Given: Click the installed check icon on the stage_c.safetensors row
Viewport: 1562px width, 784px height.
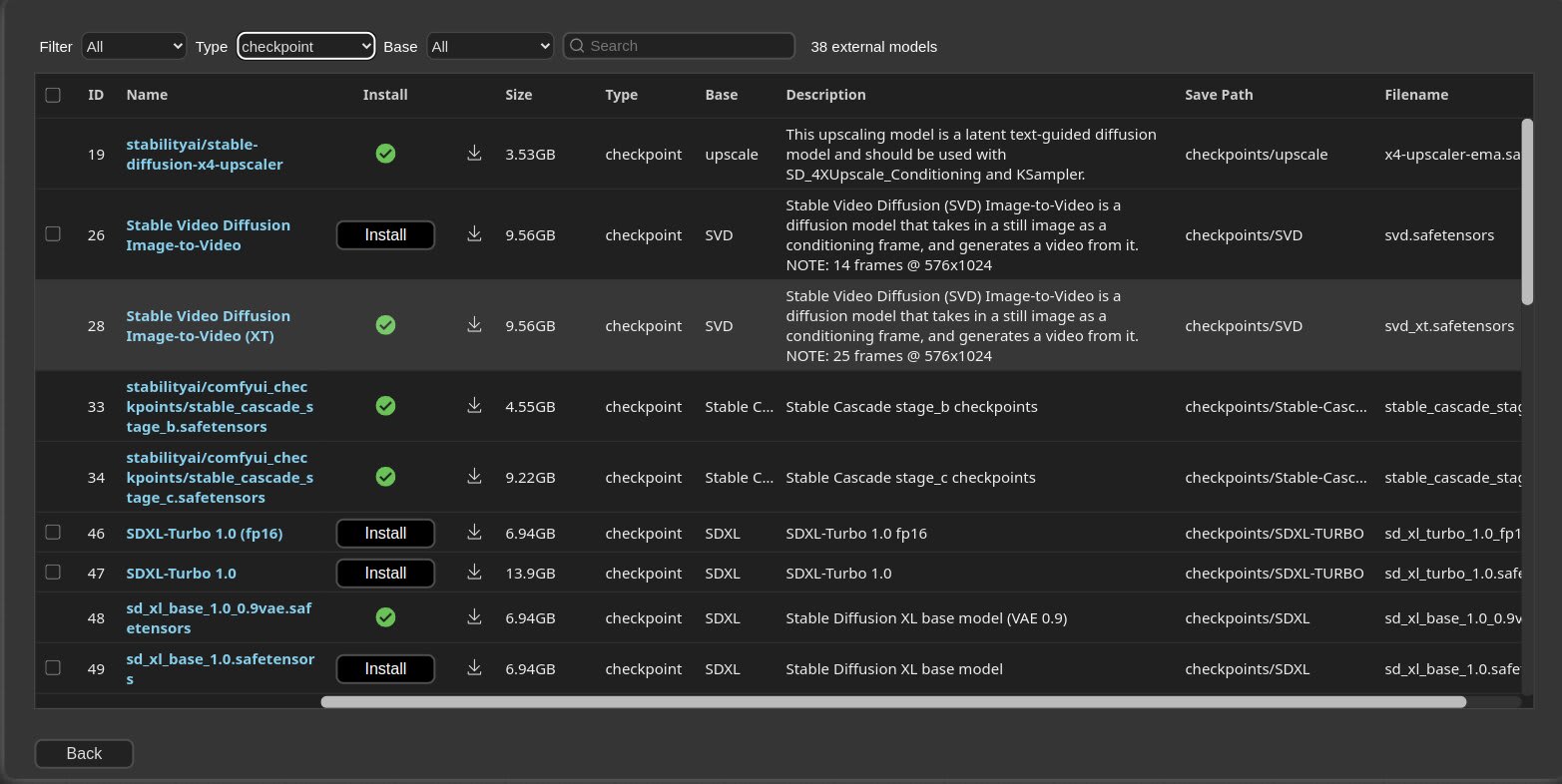Looking at the screenshot, I should 385,477.
